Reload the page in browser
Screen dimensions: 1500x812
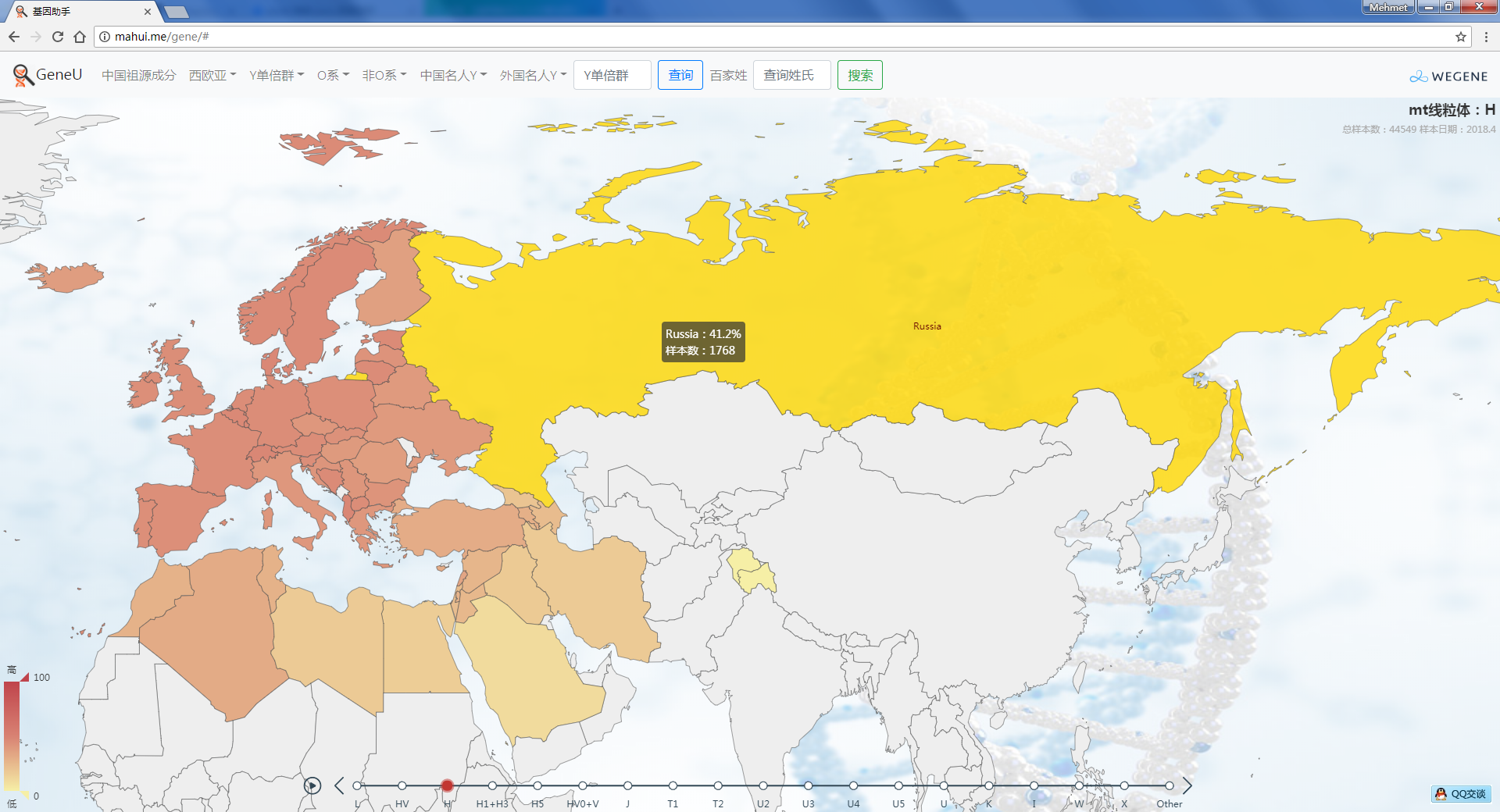coord(58,37)
